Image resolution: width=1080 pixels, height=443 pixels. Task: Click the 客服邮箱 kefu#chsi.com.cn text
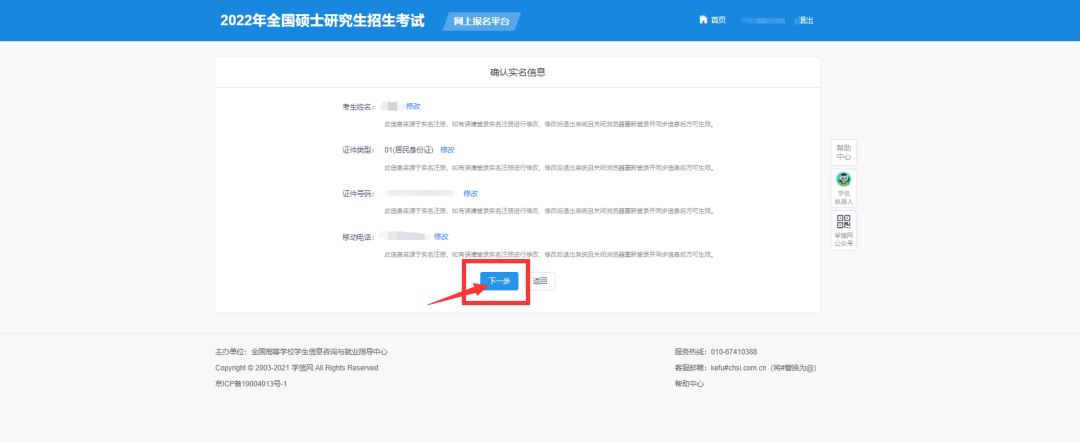746,368
